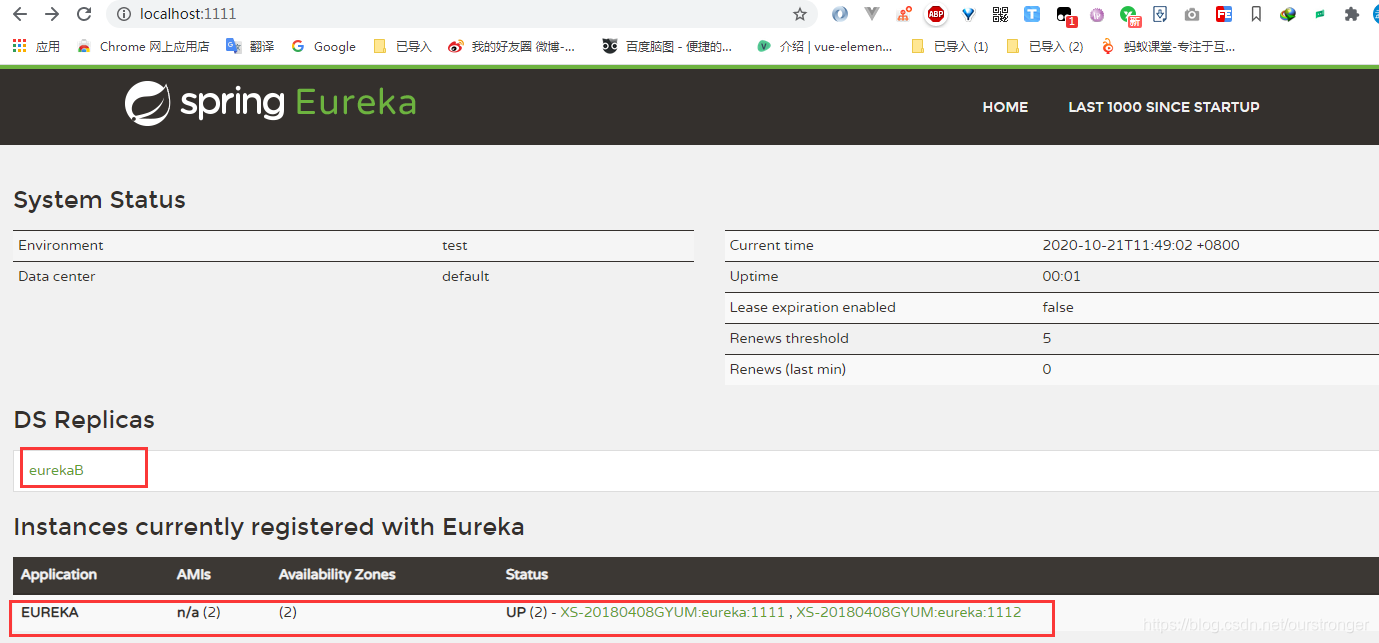Open the globe download manager extension
Viewport: 1379px width, 643px height.
[1288, 14]
